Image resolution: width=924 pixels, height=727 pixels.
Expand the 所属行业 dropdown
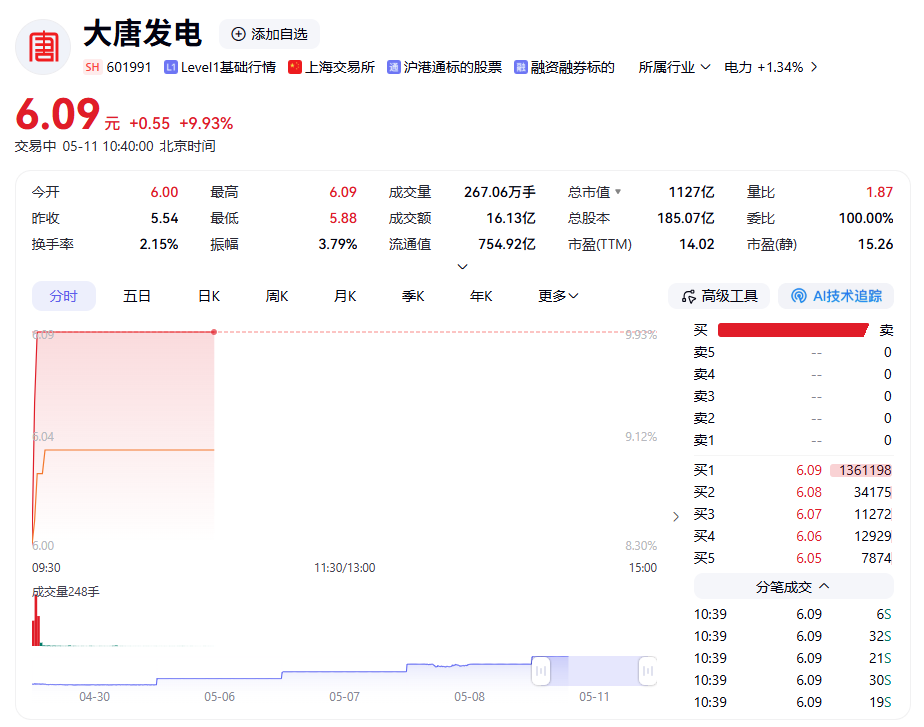(x=674, y=67)
